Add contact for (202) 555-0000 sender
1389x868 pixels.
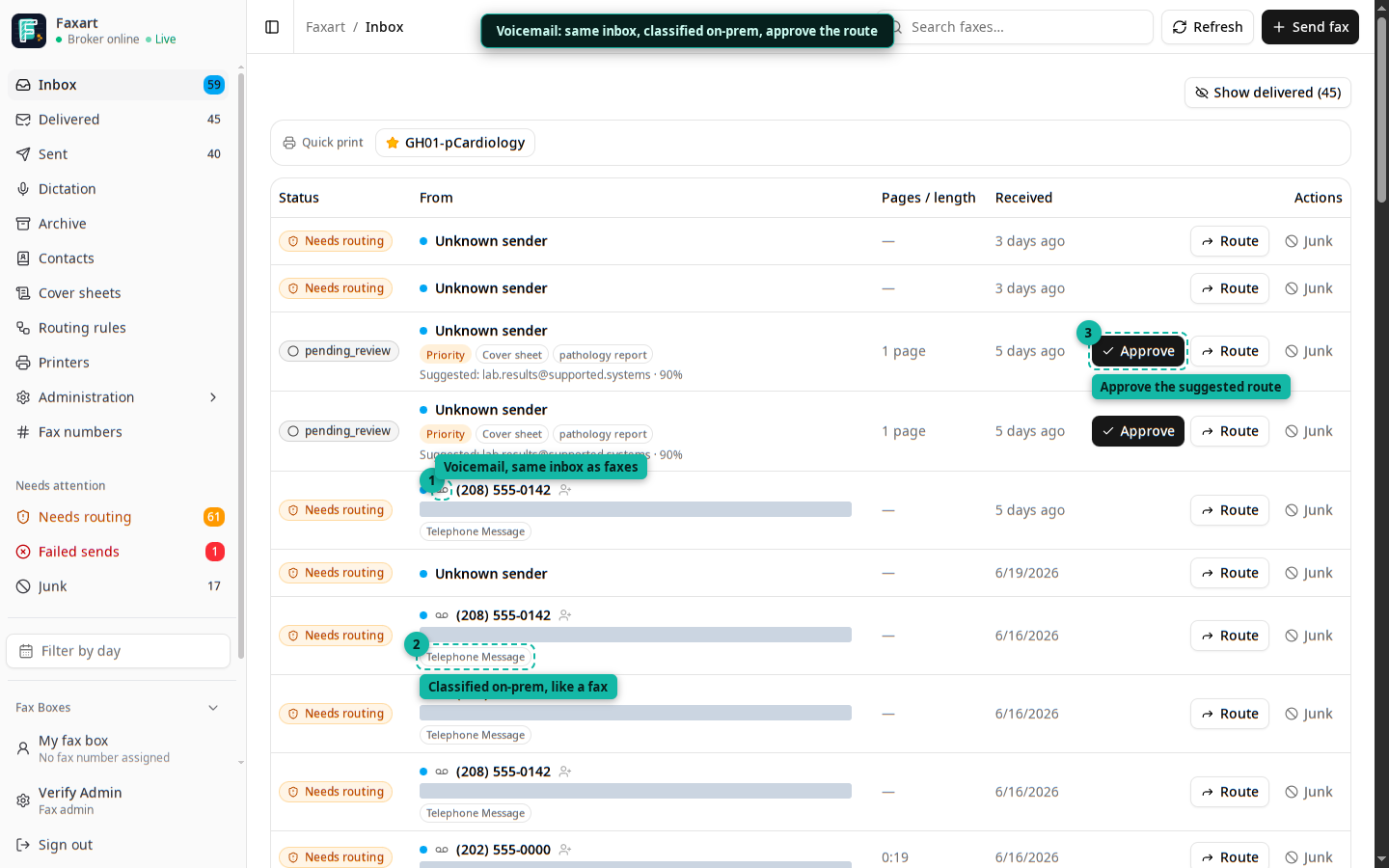coord(565,850)
